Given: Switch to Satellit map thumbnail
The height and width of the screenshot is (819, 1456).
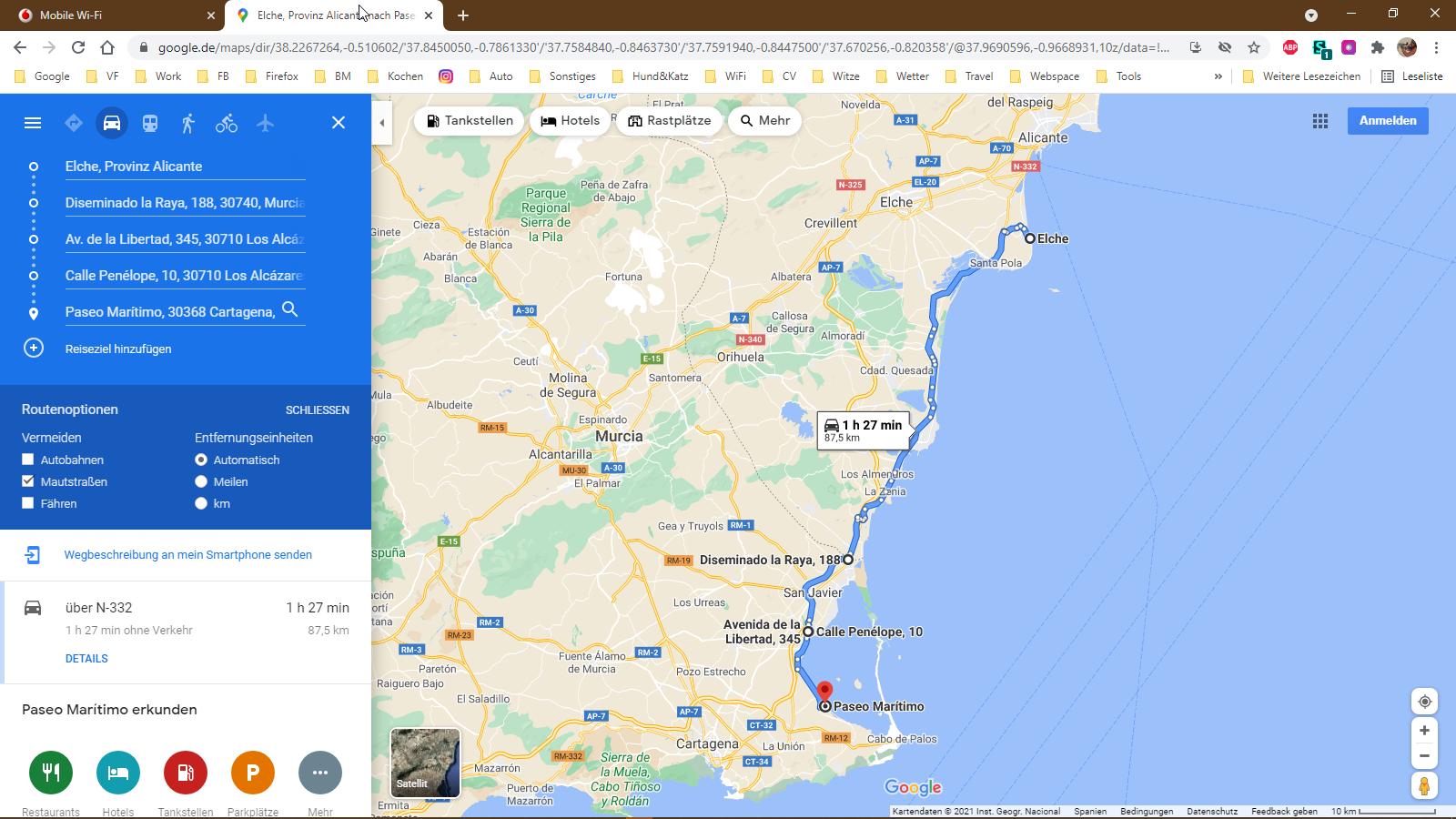Looking at the screenshot, I should 425,763.
